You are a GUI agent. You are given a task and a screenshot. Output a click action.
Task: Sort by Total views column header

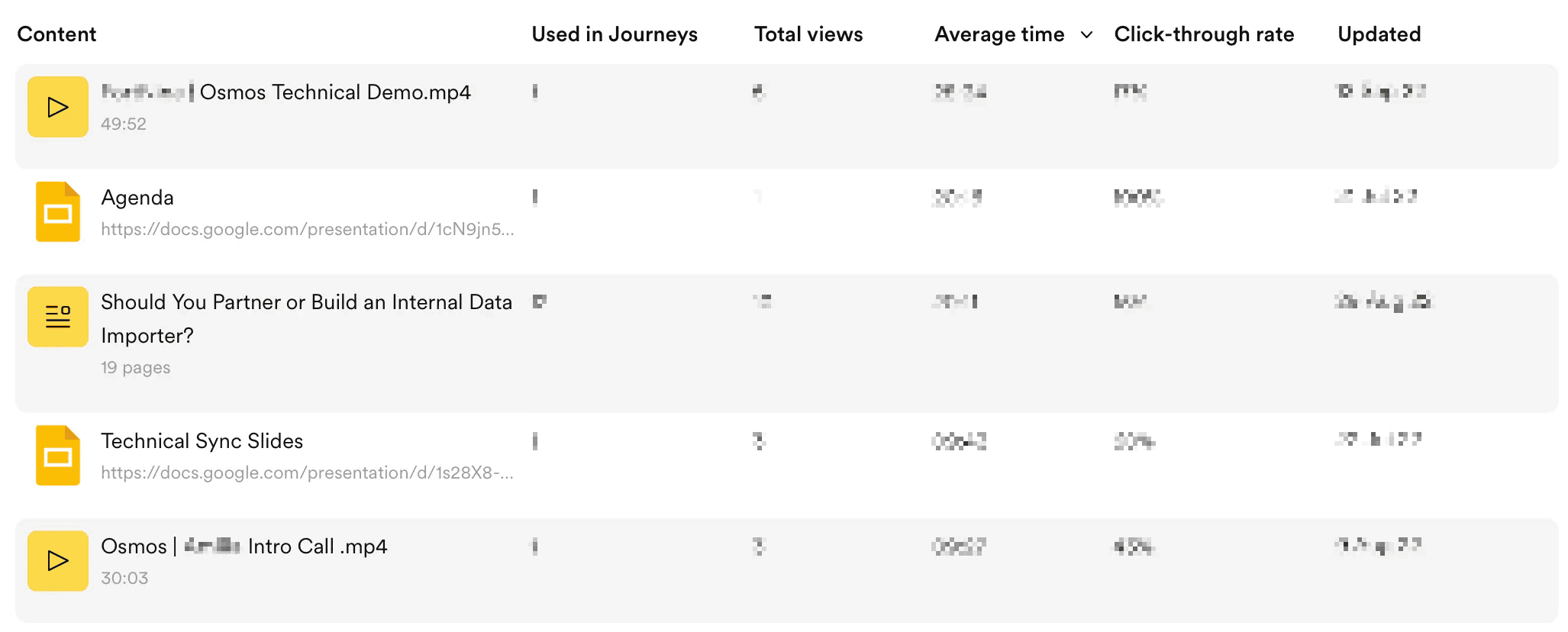click(808, 34)
